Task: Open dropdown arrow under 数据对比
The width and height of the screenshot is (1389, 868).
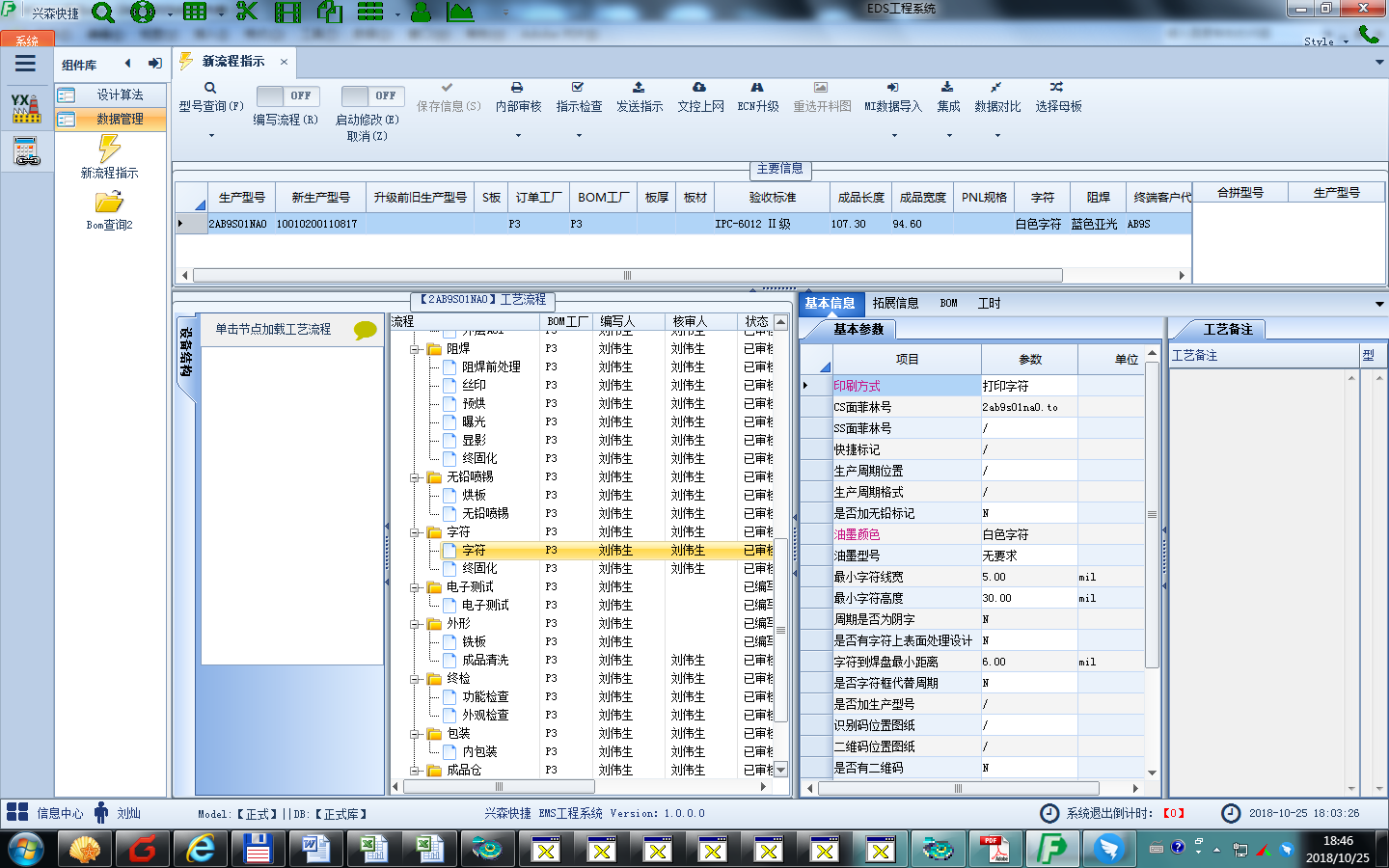Action: coord(997,136)
